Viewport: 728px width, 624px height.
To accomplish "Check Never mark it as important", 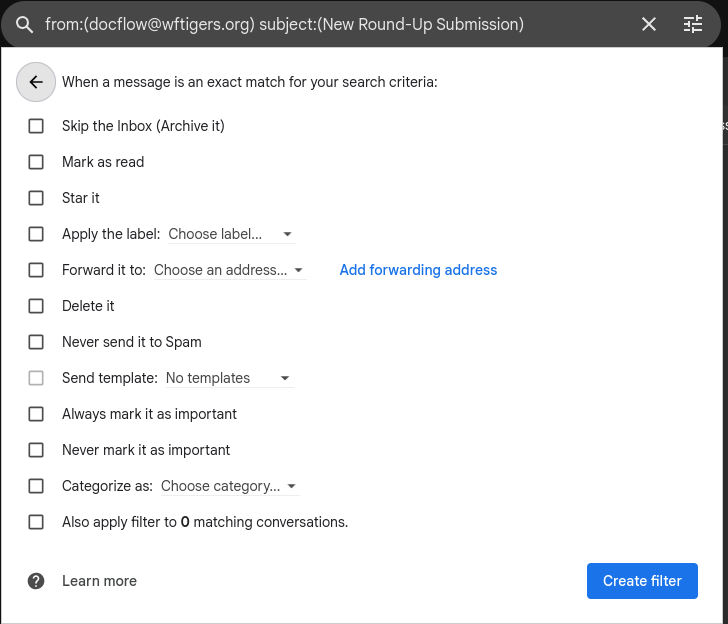I will [x=36, y=450].
